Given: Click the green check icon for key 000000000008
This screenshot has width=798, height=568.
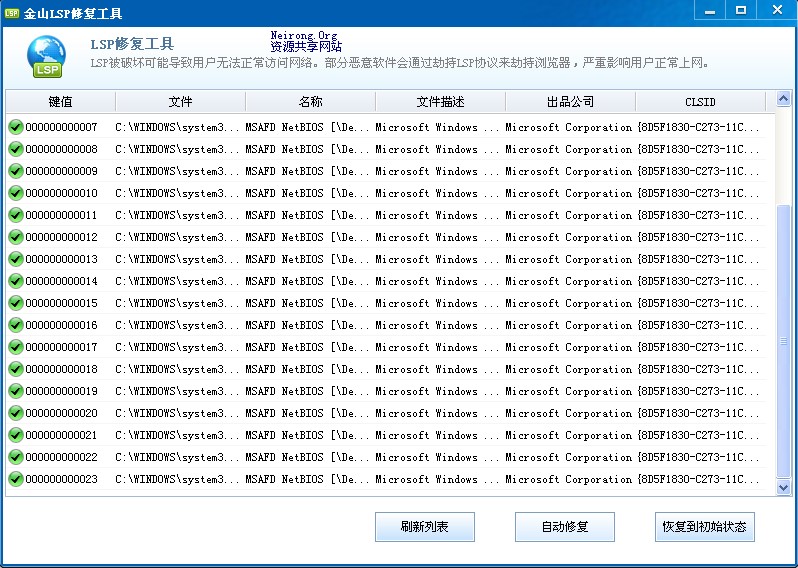Looking at the screenshot, I should tap(16, 149).
